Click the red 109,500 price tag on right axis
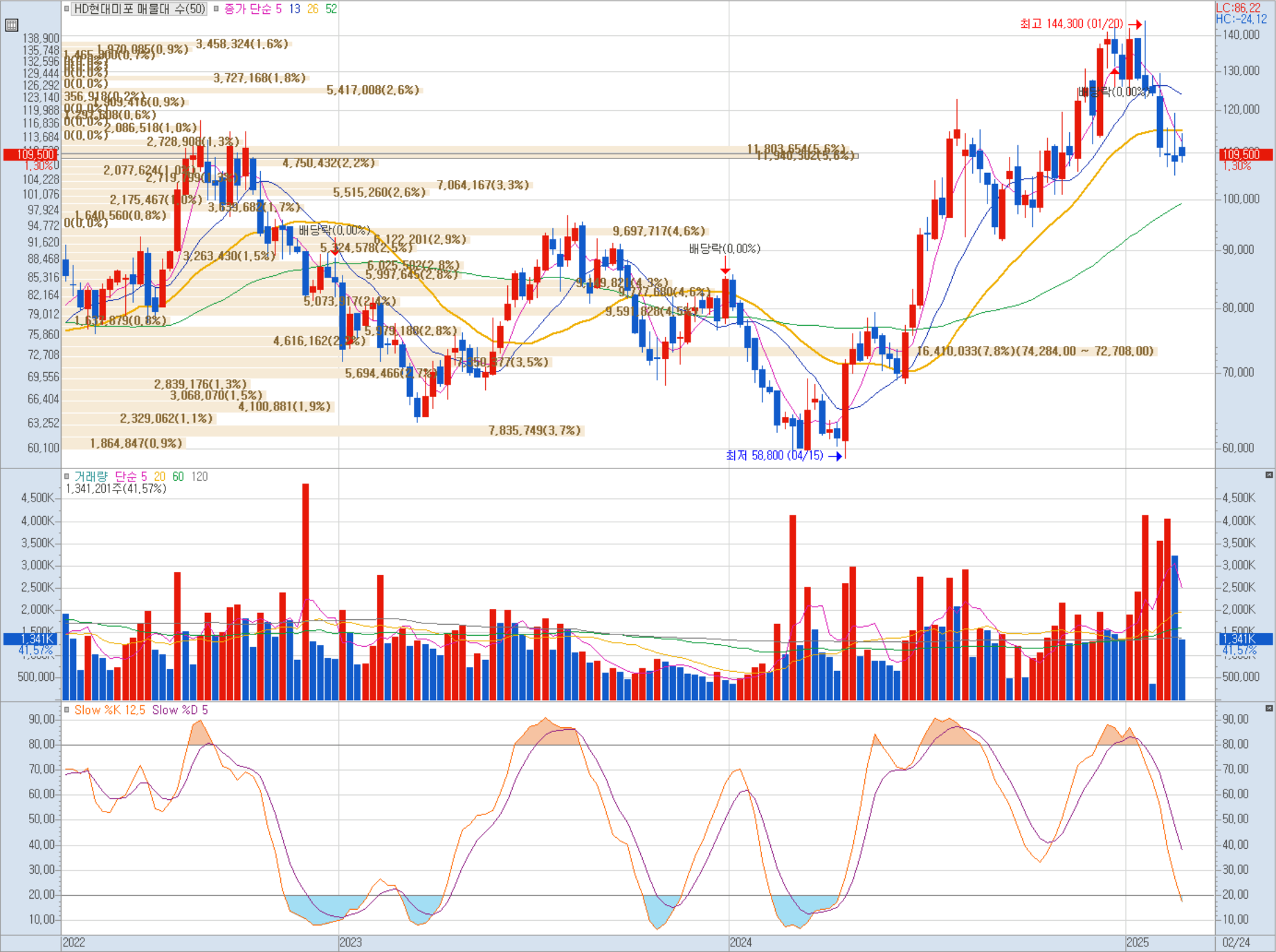The width and height of the screenshot is (1276, 952). pyautogui.click(x=1244, y=154)
